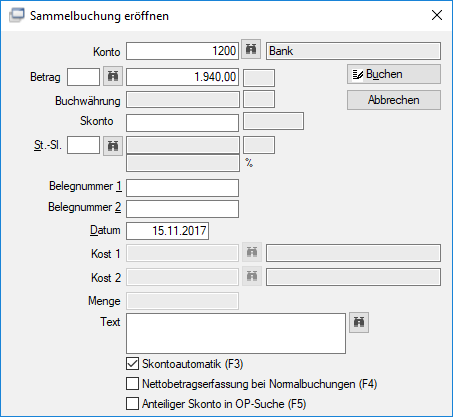Click the Belegnummer 2 field
Viewport: 453px width, 417px height.
(x=182, y=209)
